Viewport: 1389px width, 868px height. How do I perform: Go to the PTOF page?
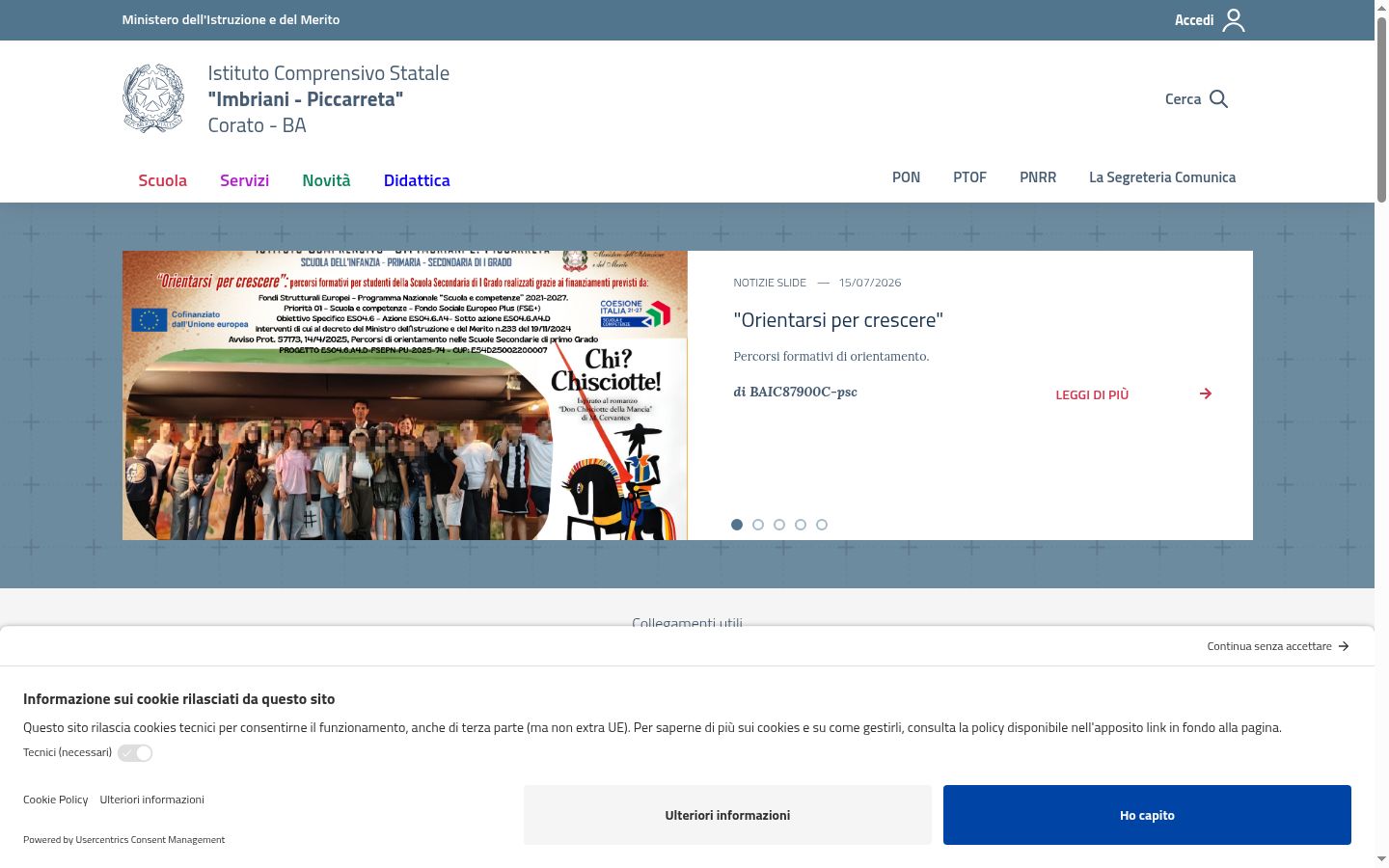click(969, 177)
